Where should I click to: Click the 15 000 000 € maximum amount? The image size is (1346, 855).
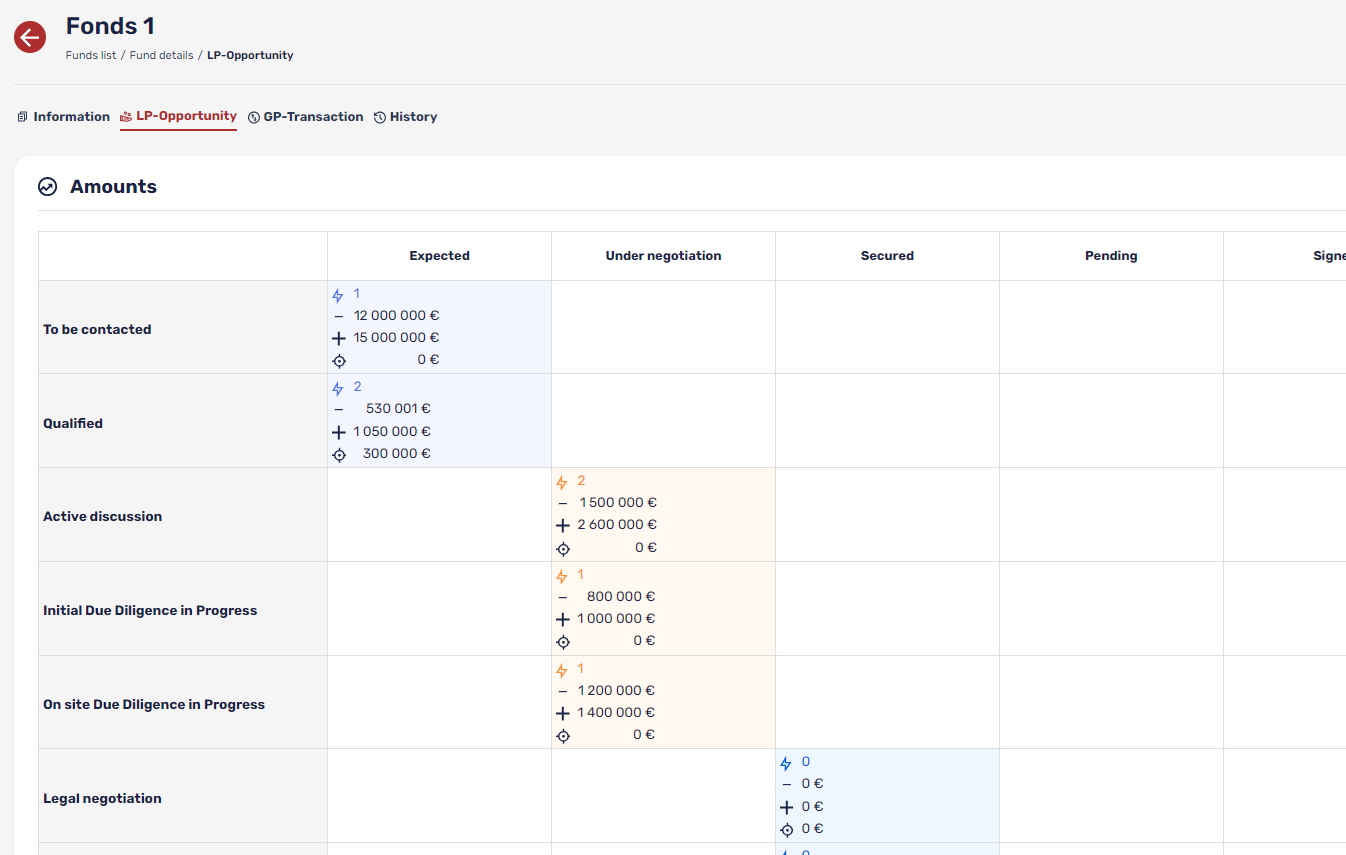click(396, 338)
